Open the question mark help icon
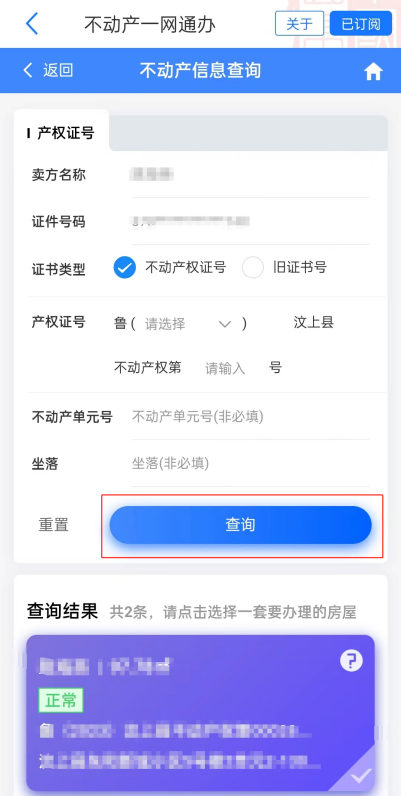401x796 pixels. [x=351, y=660]
